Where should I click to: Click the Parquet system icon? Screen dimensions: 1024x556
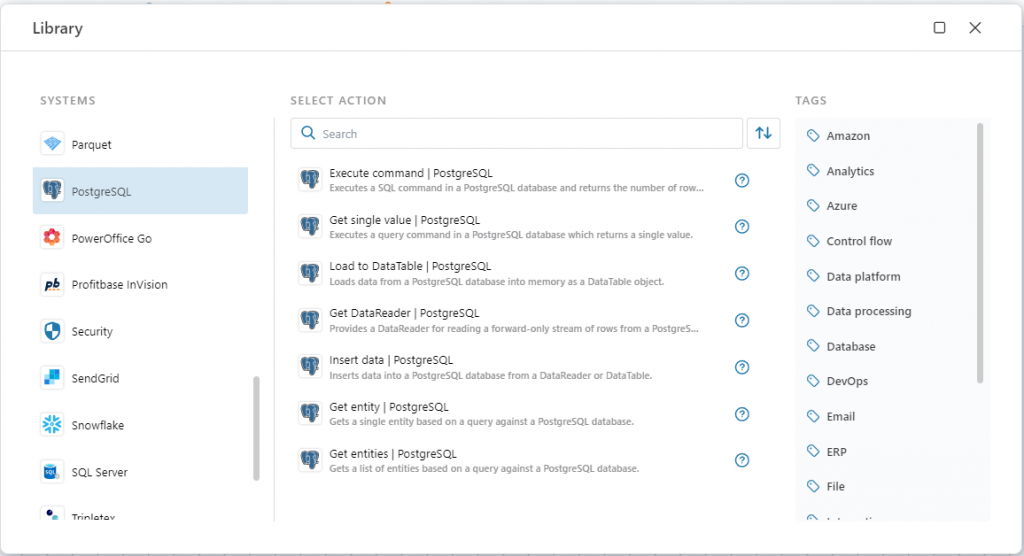52,144
